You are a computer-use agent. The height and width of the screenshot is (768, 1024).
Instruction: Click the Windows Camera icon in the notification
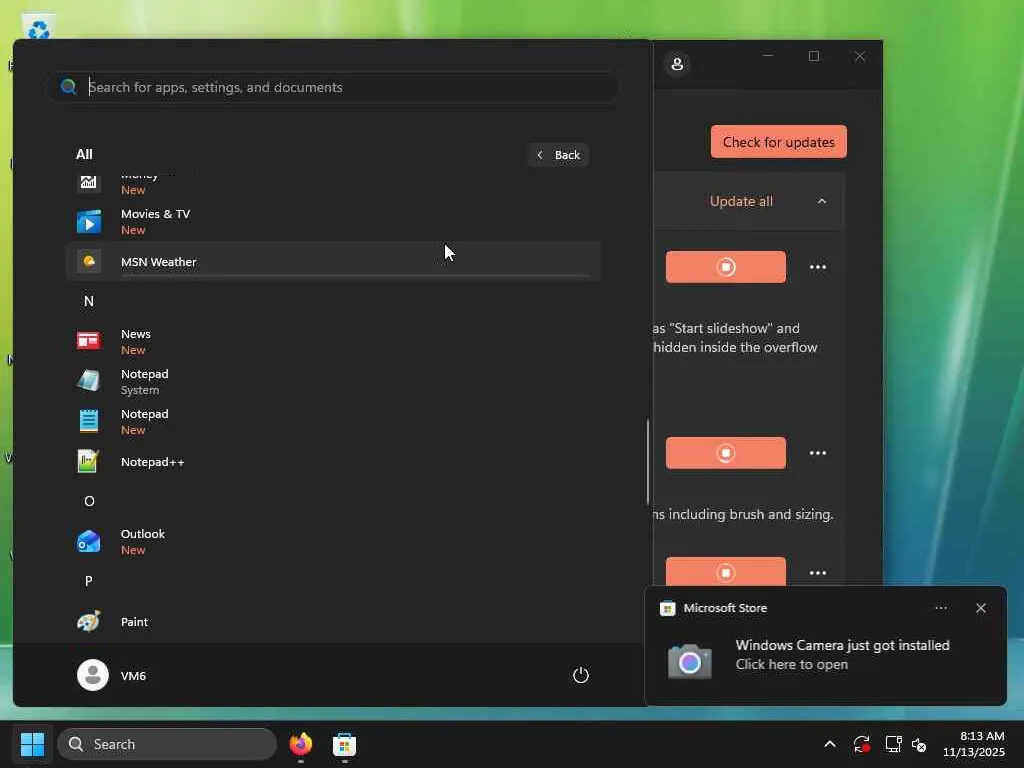[x=690, y=661]
